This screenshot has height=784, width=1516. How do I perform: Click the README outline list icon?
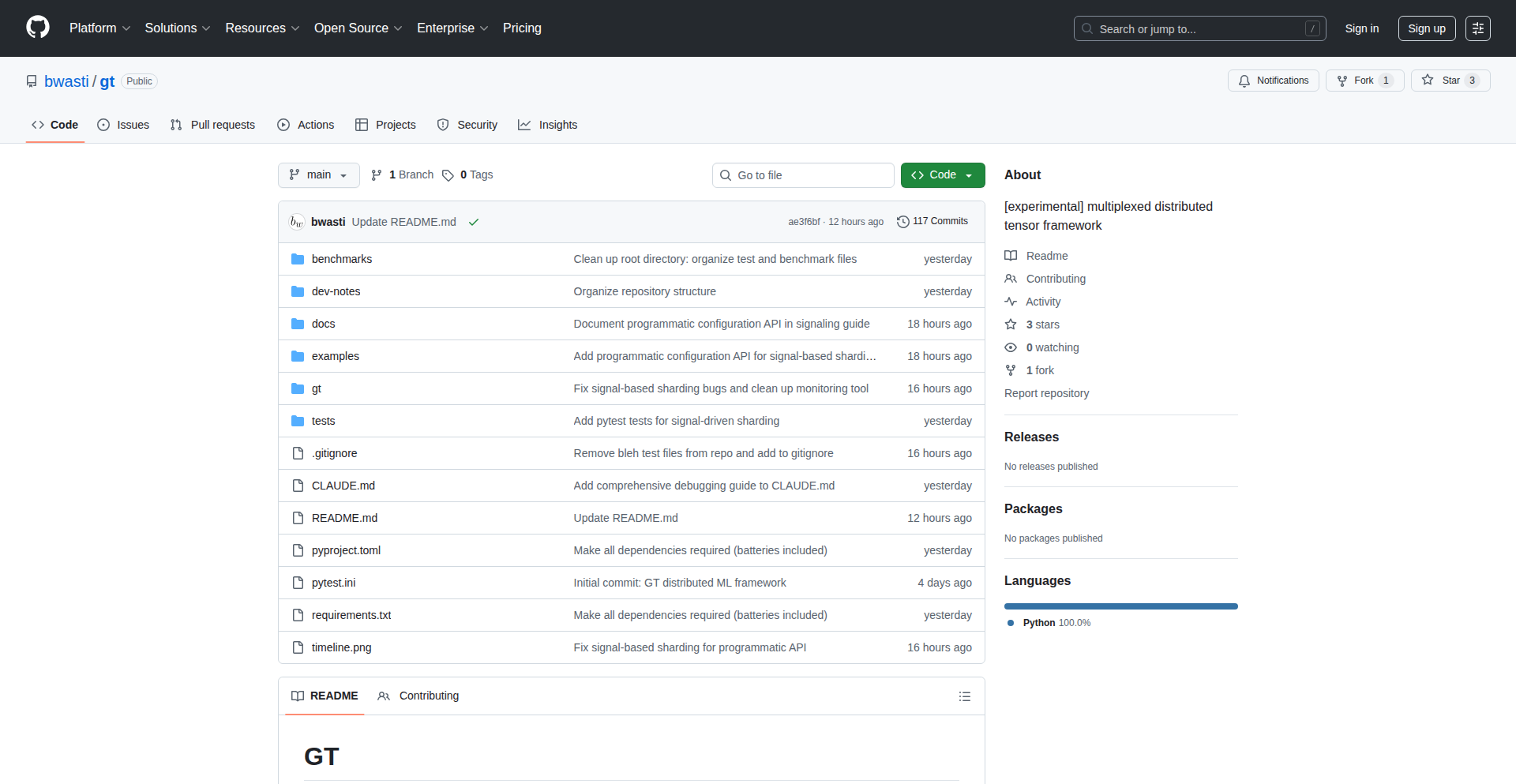click(964, 696)
